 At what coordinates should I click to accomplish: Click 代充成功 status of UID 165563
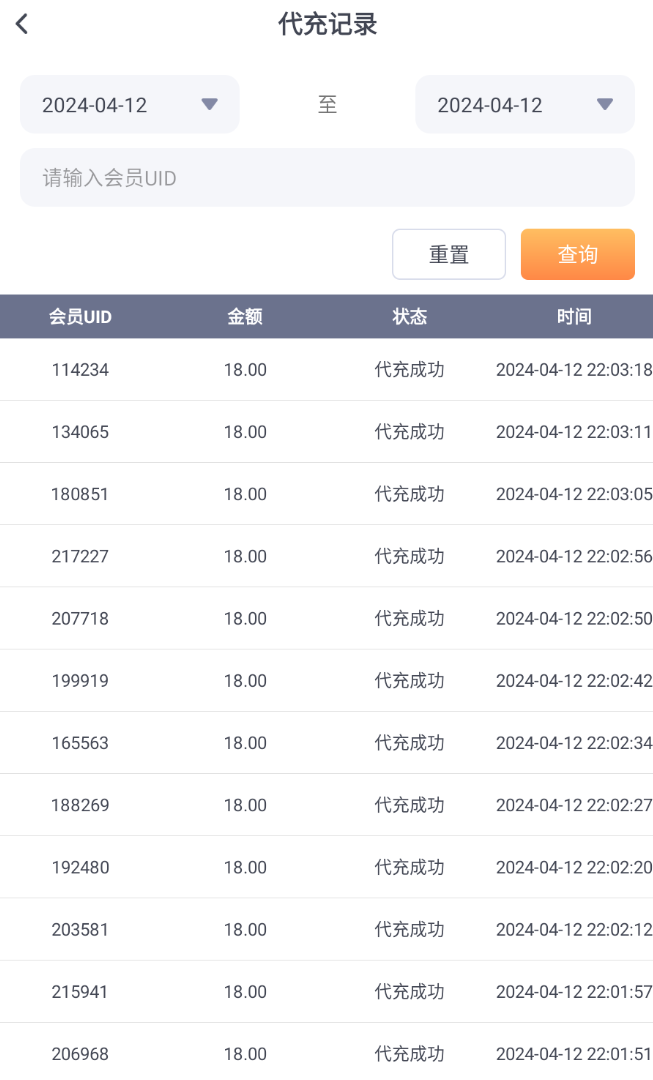coord(409,743)
